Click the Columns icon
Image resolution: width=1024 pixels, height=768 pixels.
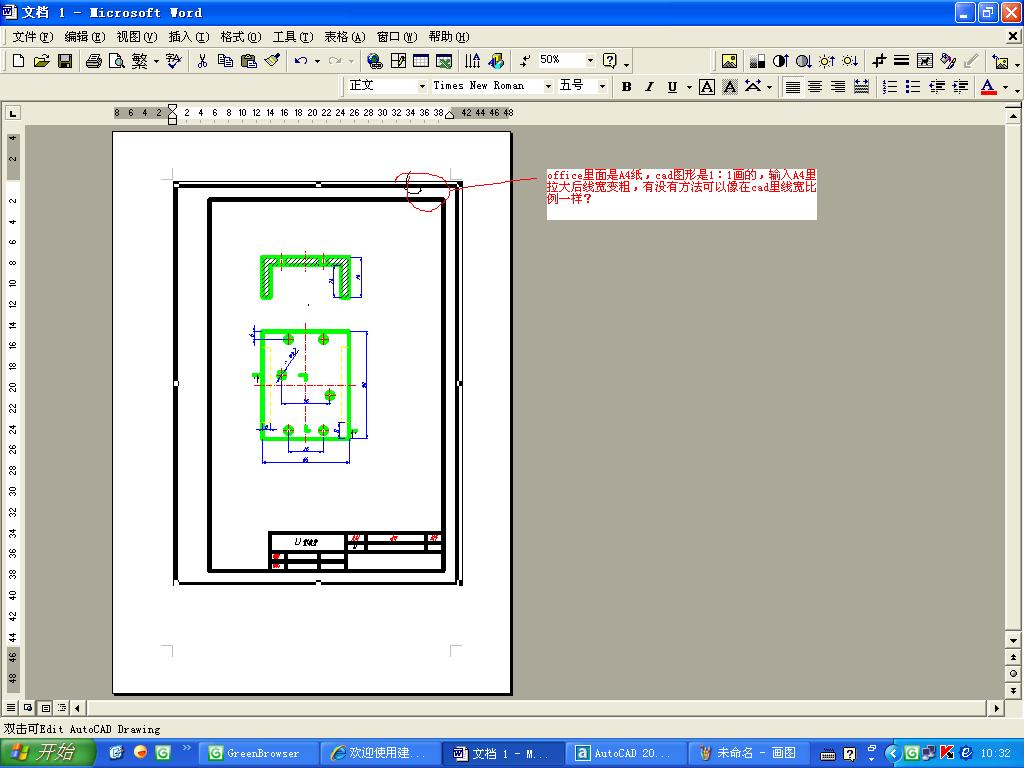pos(472,61)
